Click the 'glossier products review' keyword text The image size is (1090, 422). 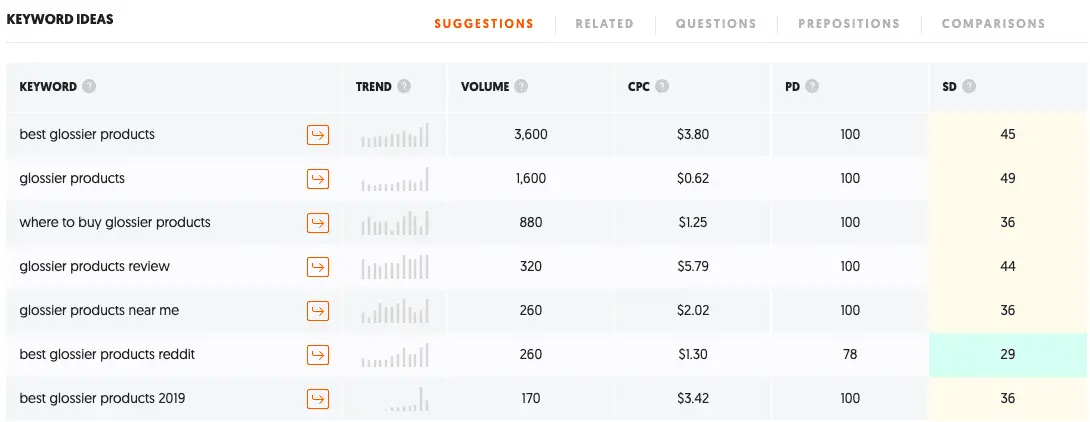(95, 266)
